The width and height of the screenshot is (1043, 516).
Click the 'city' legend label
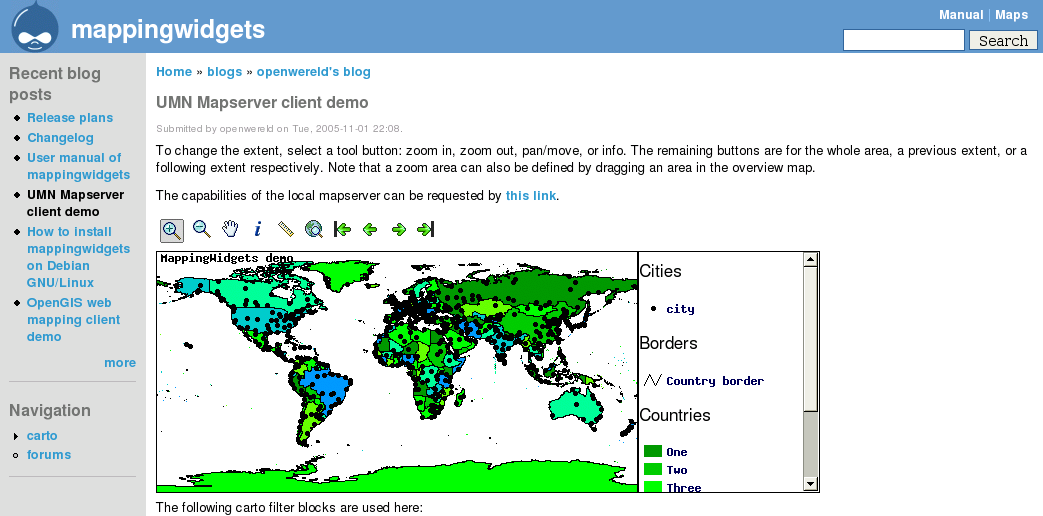click(680, 309)
